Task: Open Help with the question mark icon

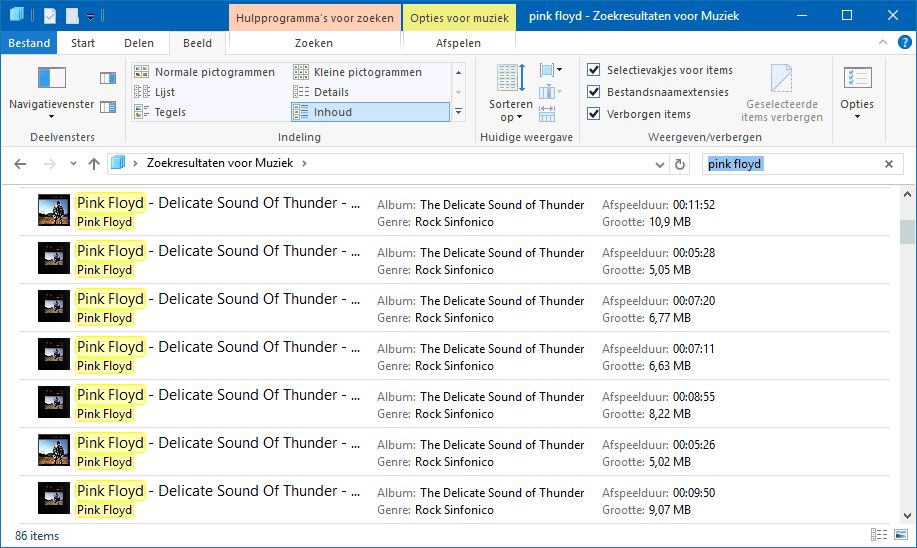Action: tap(905, 42)
